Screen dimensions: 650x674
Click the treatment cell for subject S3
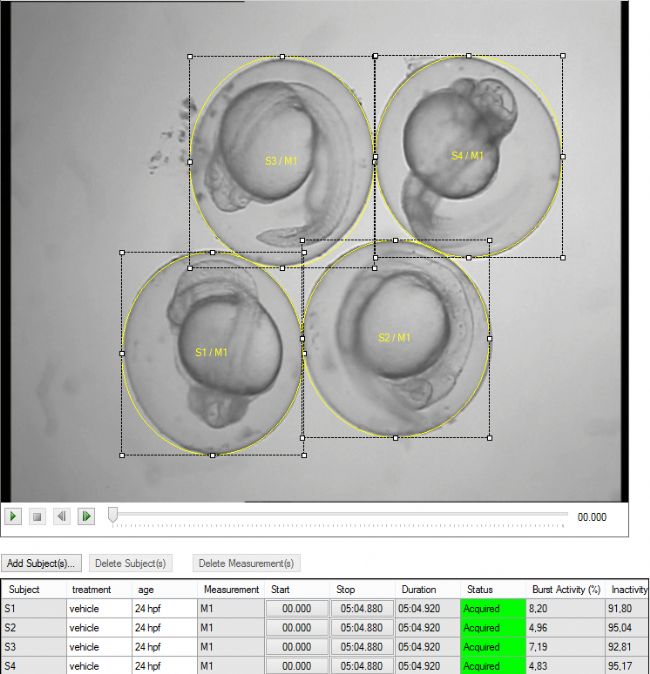tap(97, 646)
